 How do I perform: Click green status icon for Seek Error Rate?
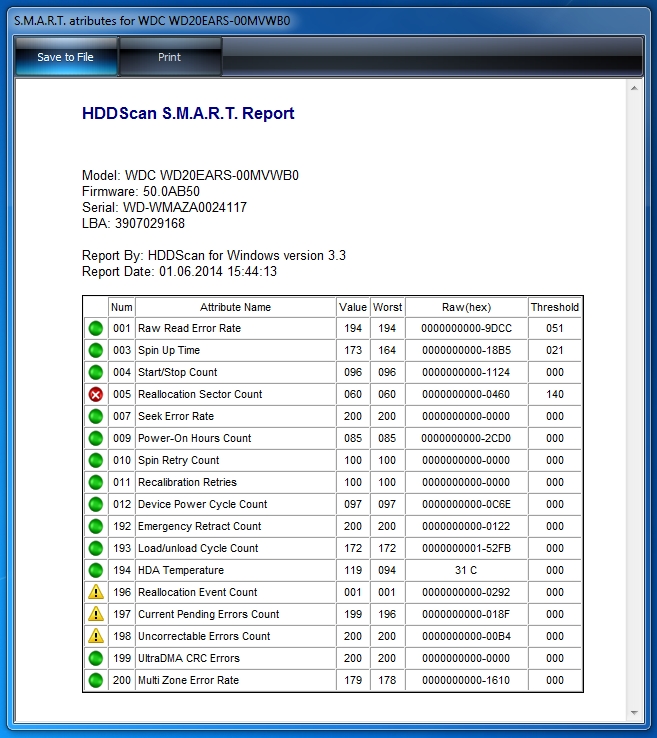pyautogui.click(x=96, y=416)
